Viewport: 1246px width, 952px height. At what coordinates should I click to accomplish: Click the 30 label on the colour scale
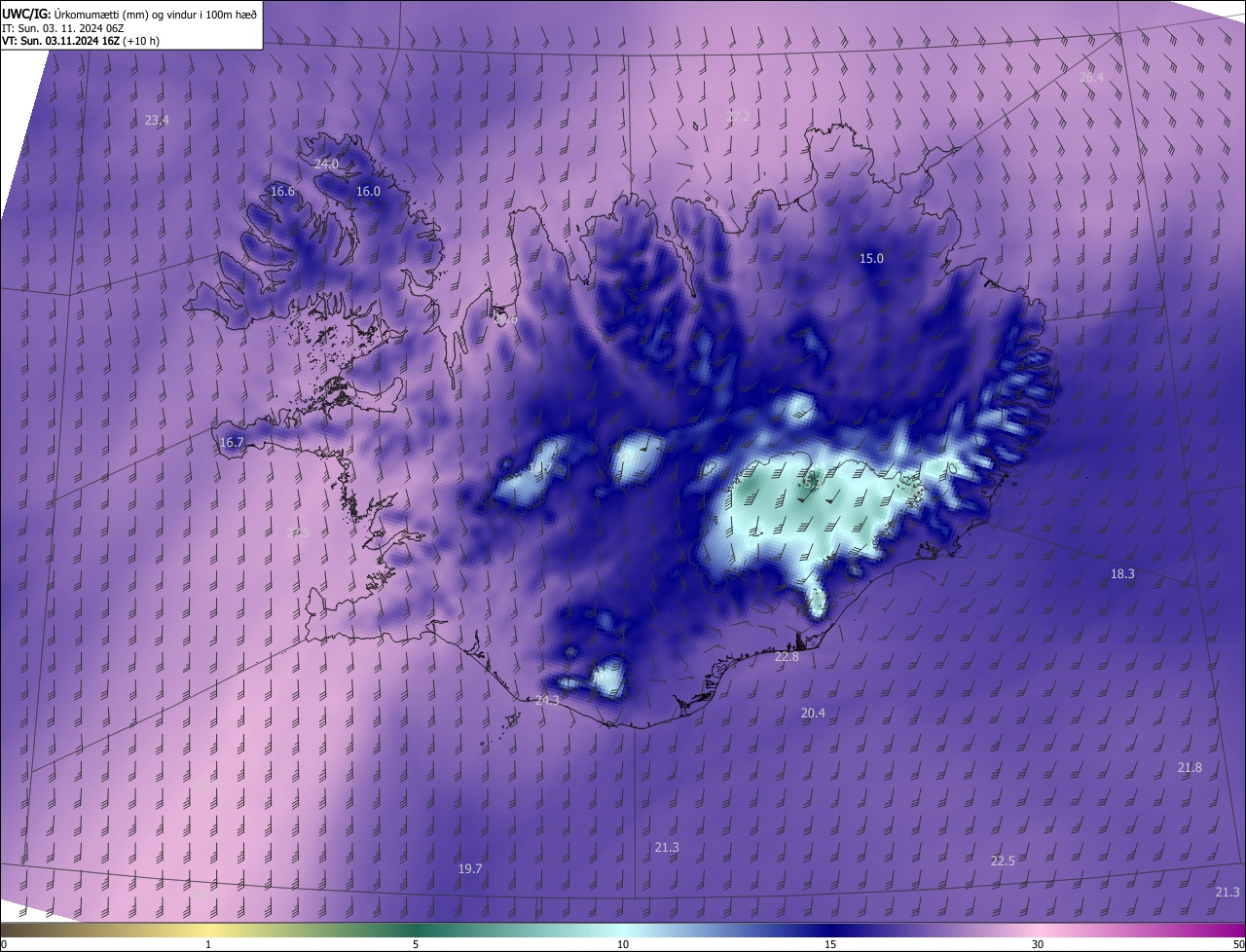(1038, 944)
